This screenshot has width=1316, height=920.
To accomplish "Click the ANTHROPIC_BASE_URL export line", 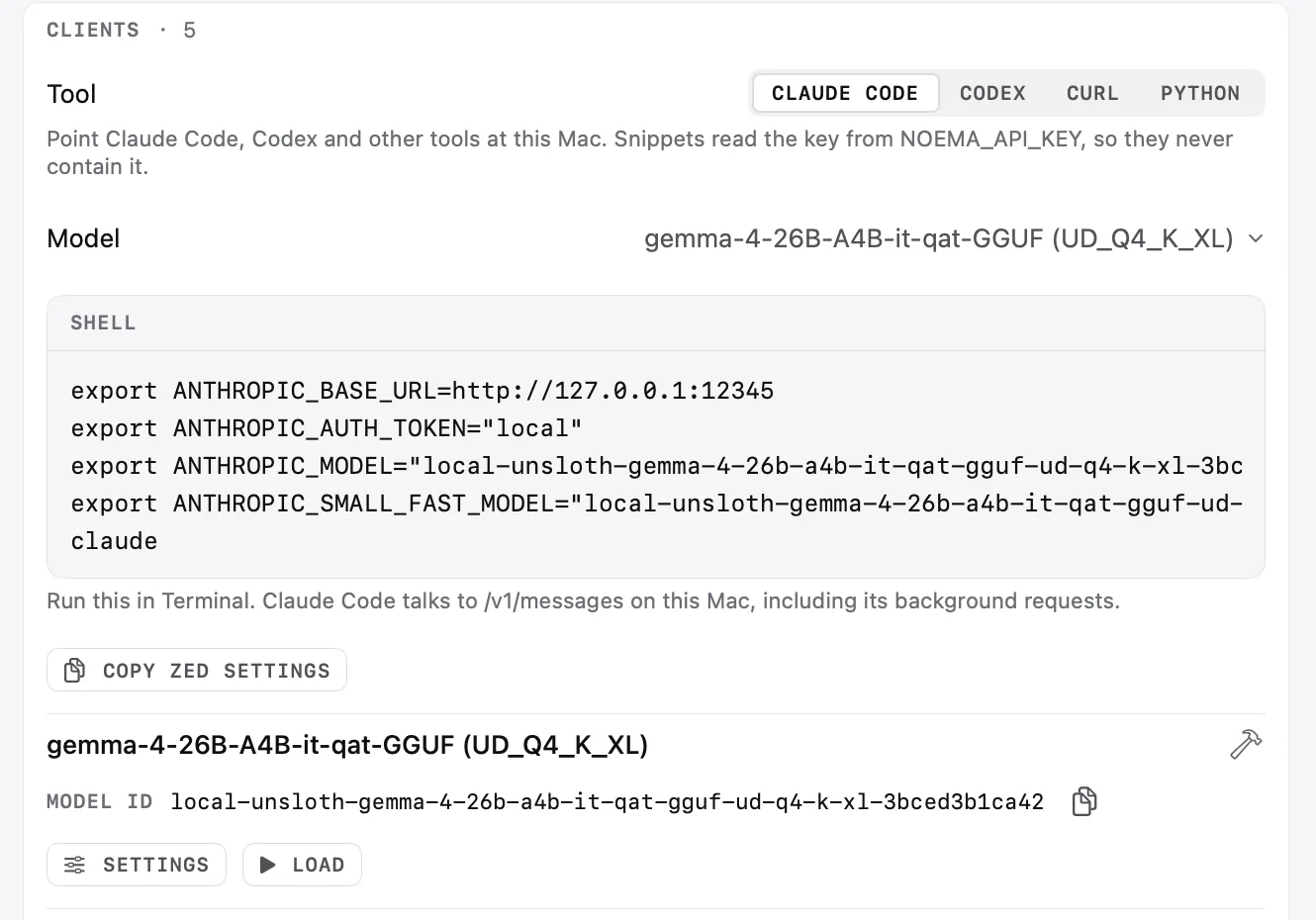I will [423, 391].
